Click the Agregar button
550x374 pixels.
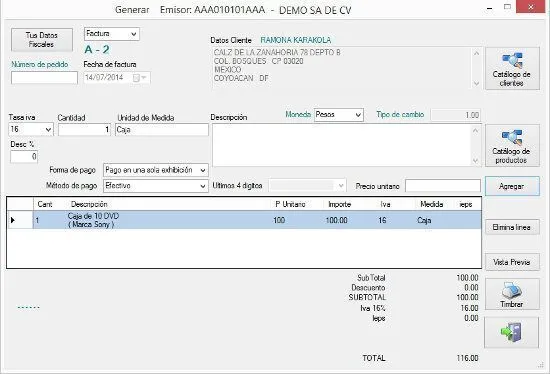pos(512,186)
